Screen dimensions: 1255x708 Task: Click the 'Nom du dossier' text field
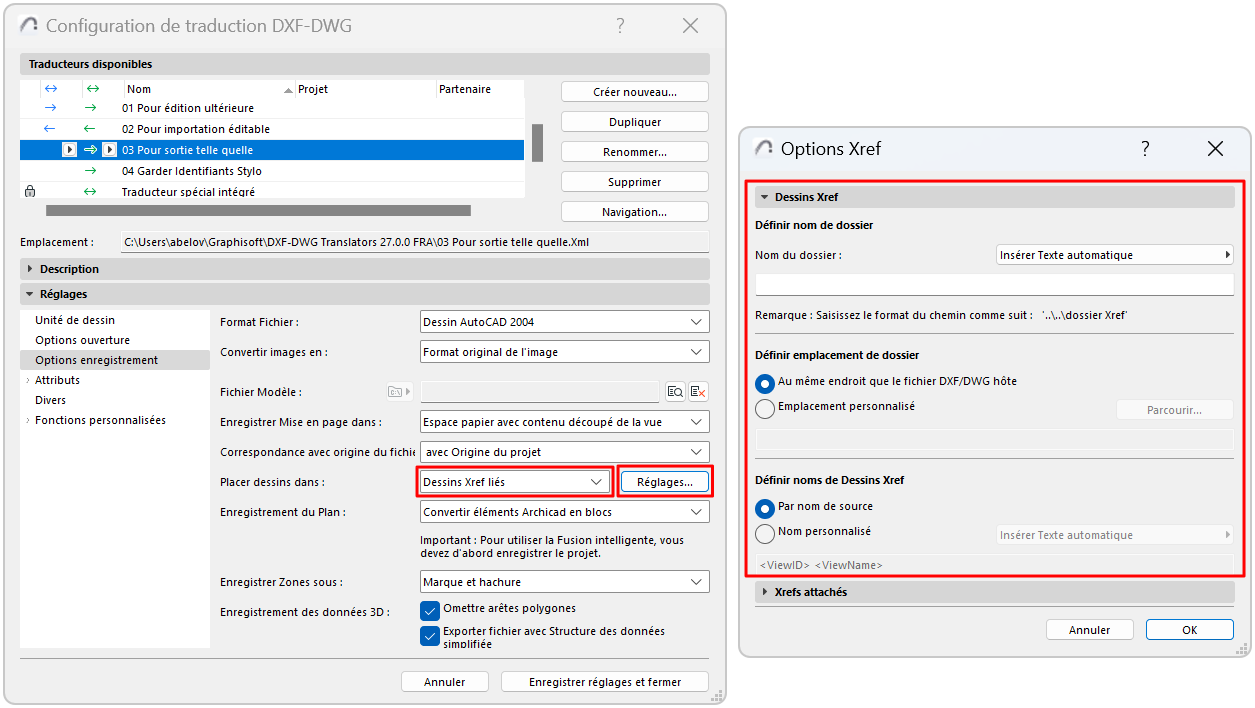[x=994, y=285]
